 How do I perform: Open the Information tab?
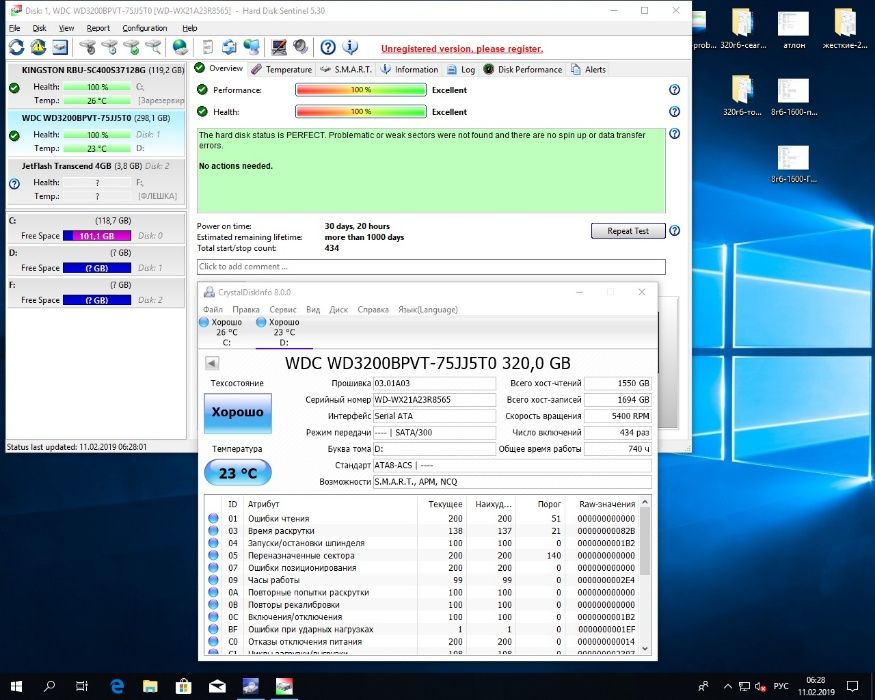click(410, 69)
